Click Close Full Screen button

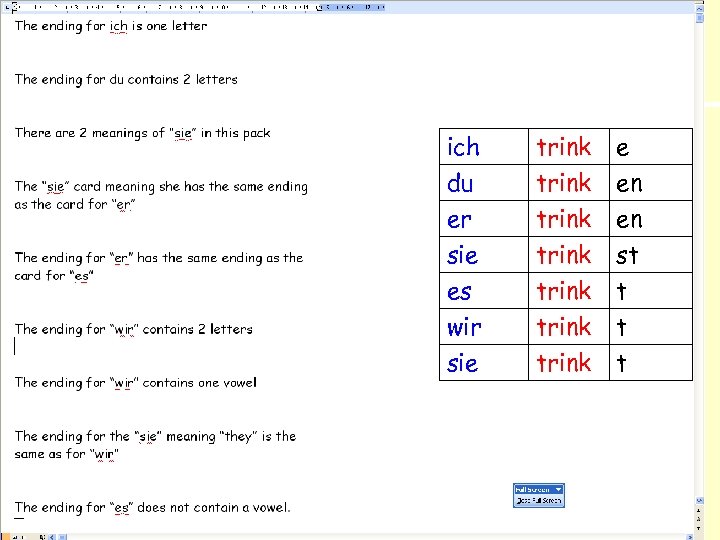pos(539,501)
